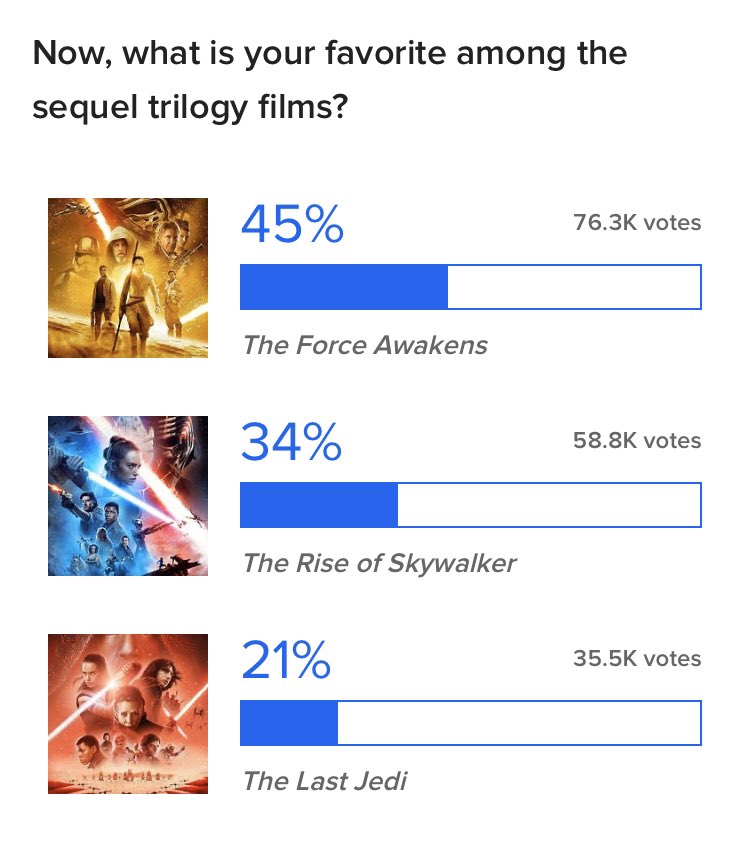Select The Rise of Skywalker poster thumbnail
The width and height of the screenshot is (750, 842).
(x=128, y=496)
